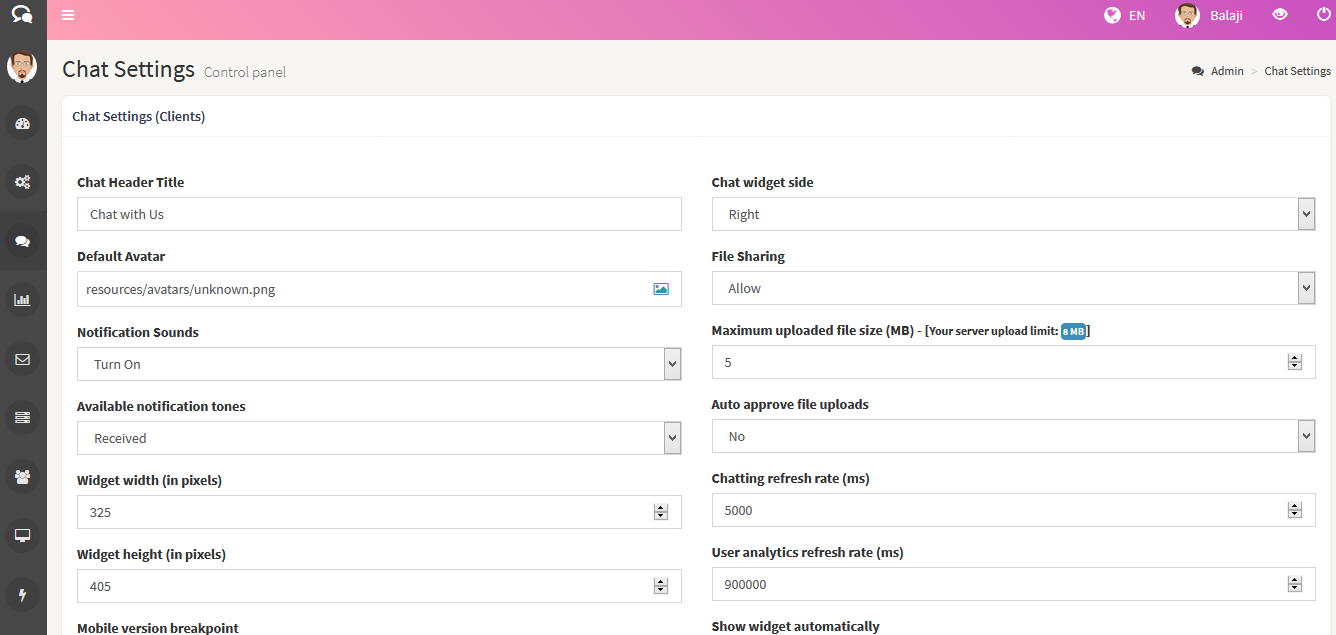
Task: Select the monitor icon in the sidebar
Action: [22, 535]
